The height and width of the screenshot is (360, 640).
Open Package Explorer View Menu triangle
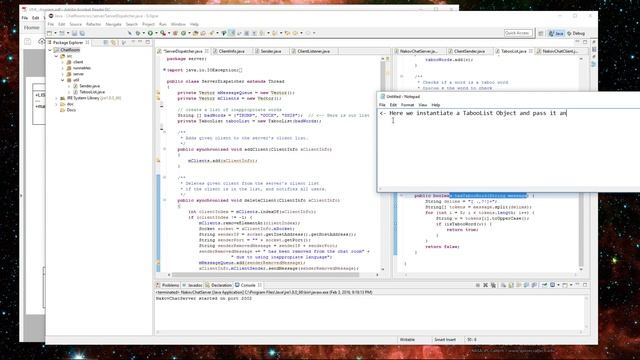coord(133,42)
